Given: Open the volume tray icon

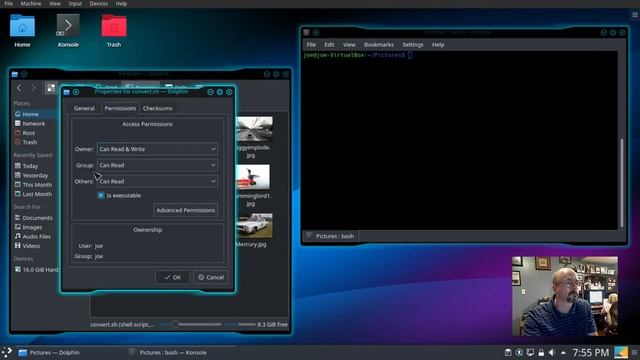Looking at the screenshot, I should [552, 353].
